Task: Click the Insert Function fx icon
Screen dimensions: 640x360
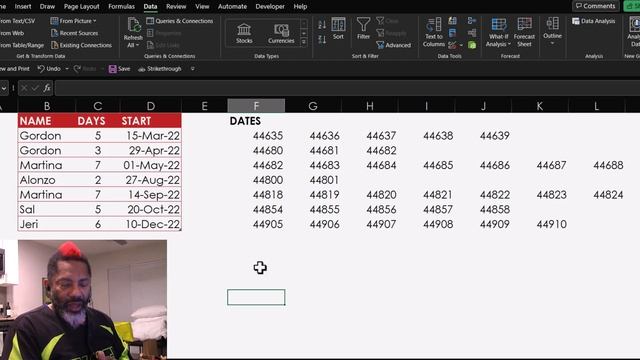Action: 47,88
